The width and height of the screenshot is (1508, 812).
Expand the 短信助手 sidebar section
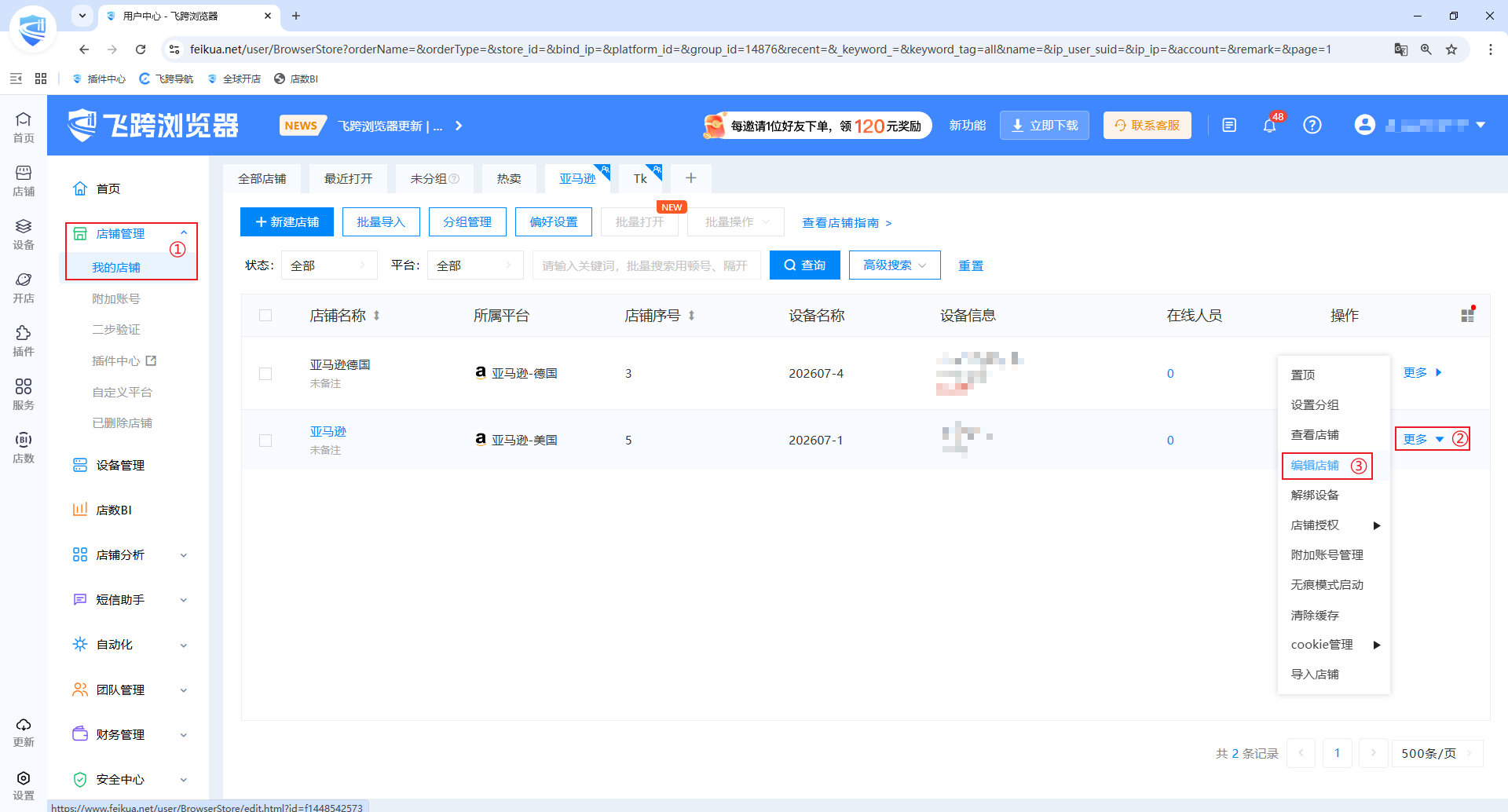[x=130, y=600]
